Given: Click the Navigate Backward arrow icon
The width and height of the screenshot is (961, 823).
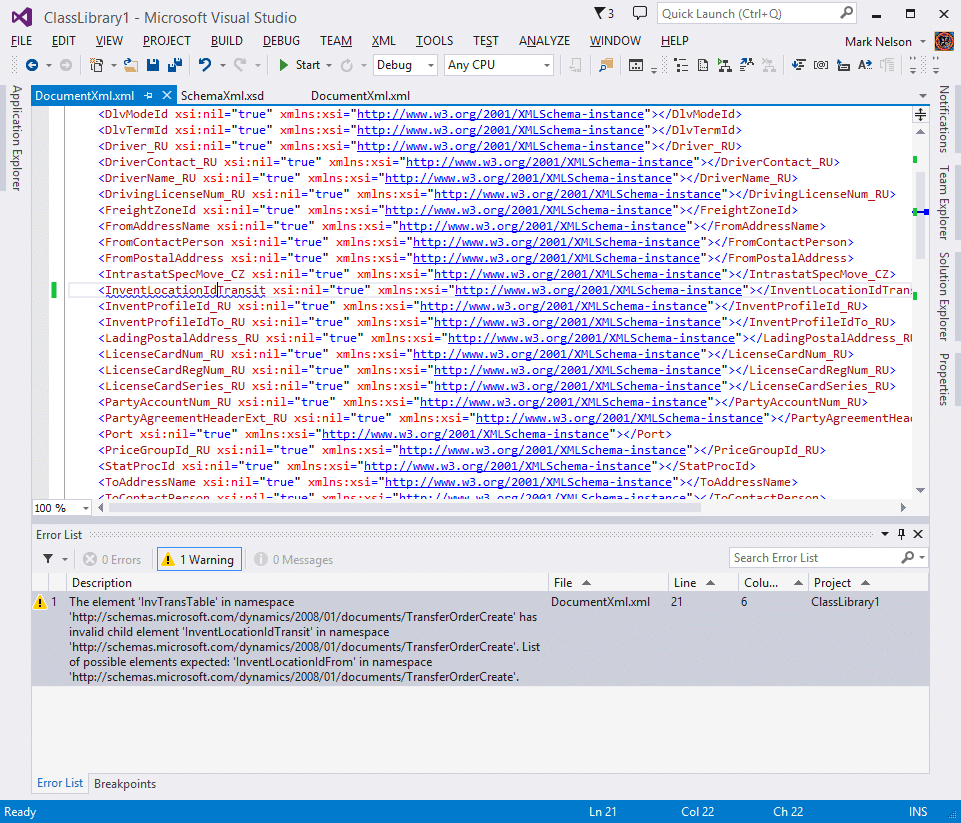Looking at the screenshot, I should point(32,64).
